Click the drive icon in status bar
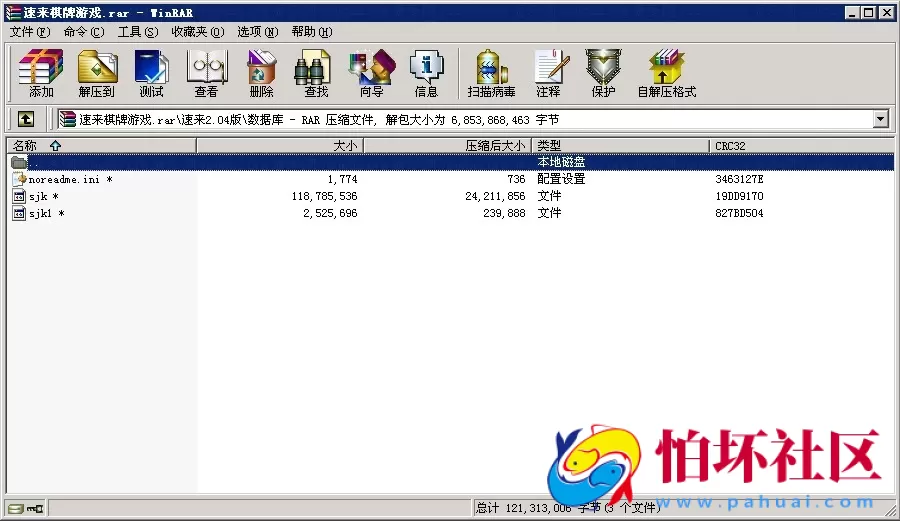 click(16, 508)
